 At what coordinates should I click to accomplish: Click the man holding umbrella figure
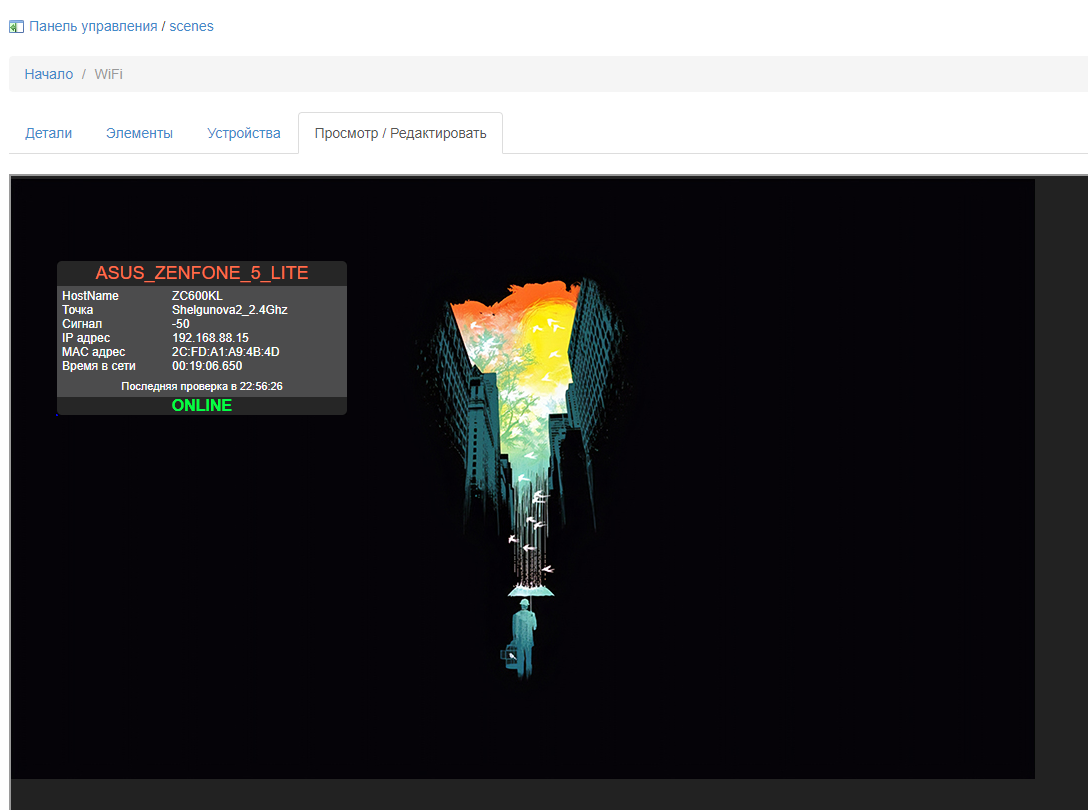coord(522,635)
